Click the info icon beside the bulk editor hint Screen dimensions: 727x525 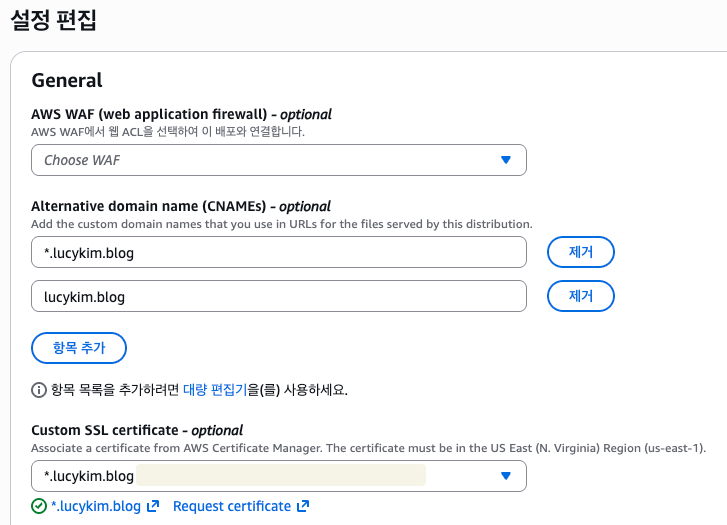point(39,389)
